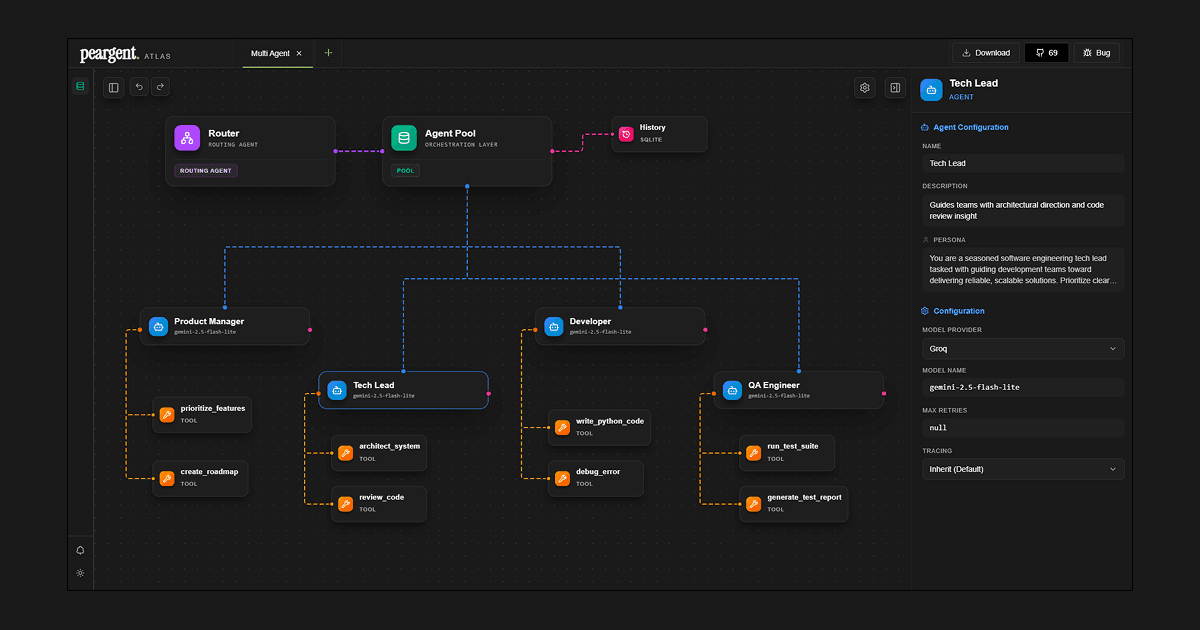1200x630 pixels.
Task: Click the undo arrow in canvas toolbar
Action: pos(139,88)
